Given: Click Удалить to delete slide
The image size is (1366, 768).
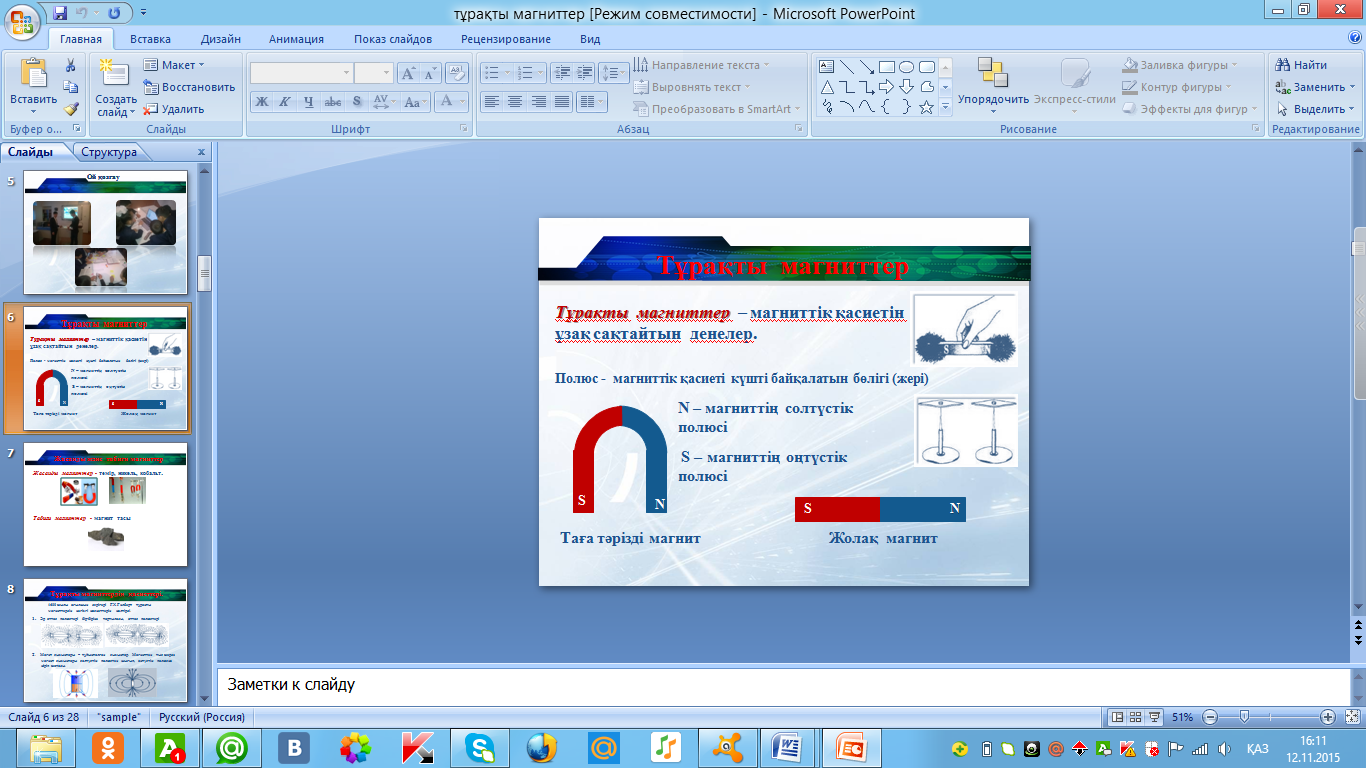Looking at the screenshot, I should click(174, 109).
